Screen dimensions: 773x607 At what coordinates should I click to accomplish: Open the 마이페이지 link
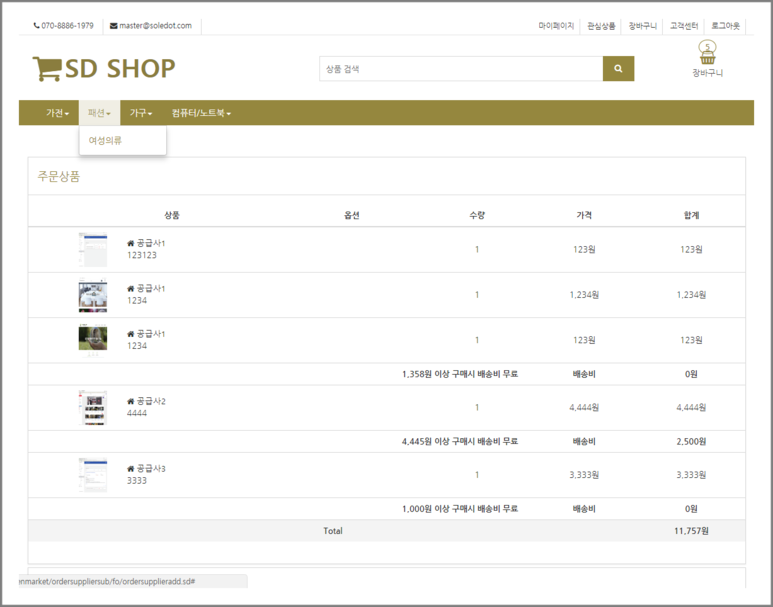click(556, 26)
